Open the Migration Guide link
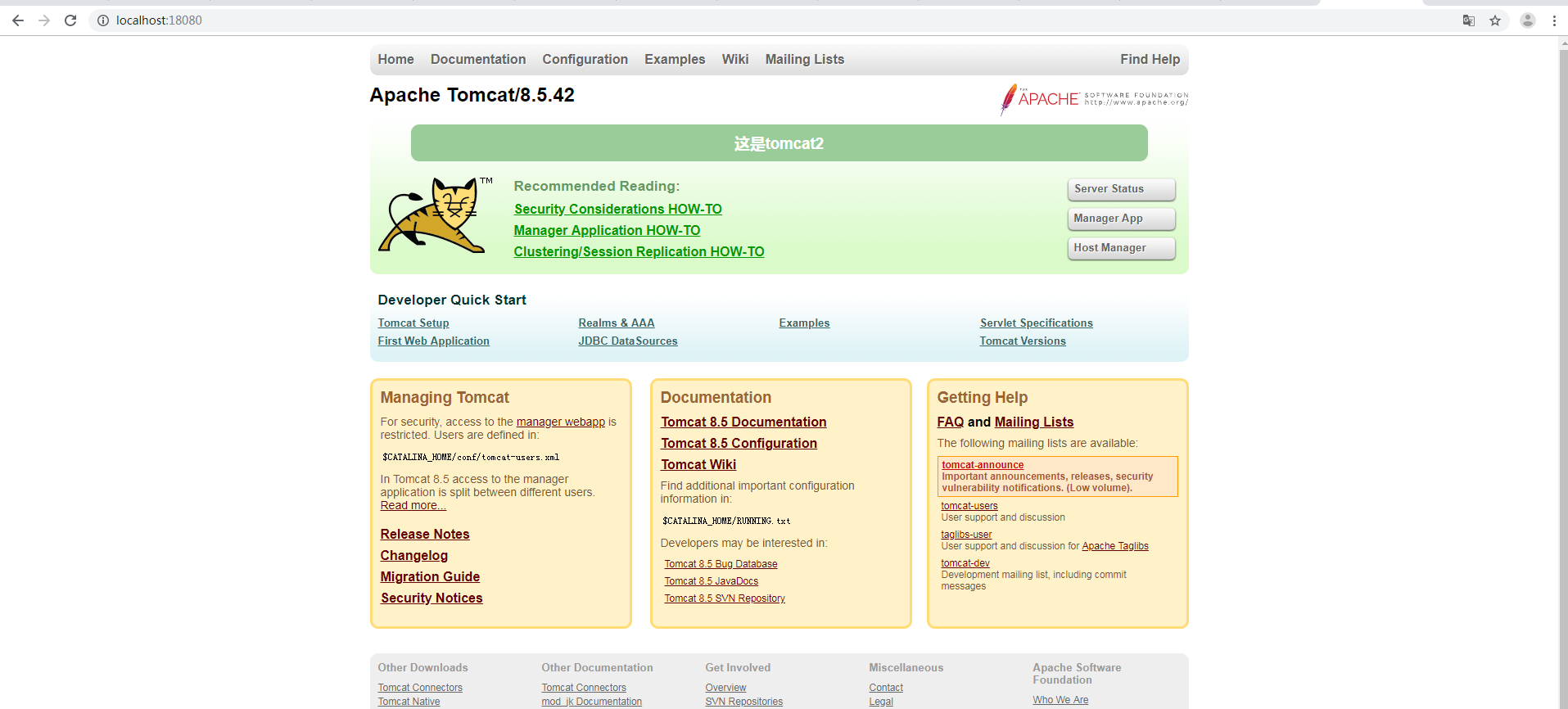The image size is (1568, 709). click(x=430, y=576)
